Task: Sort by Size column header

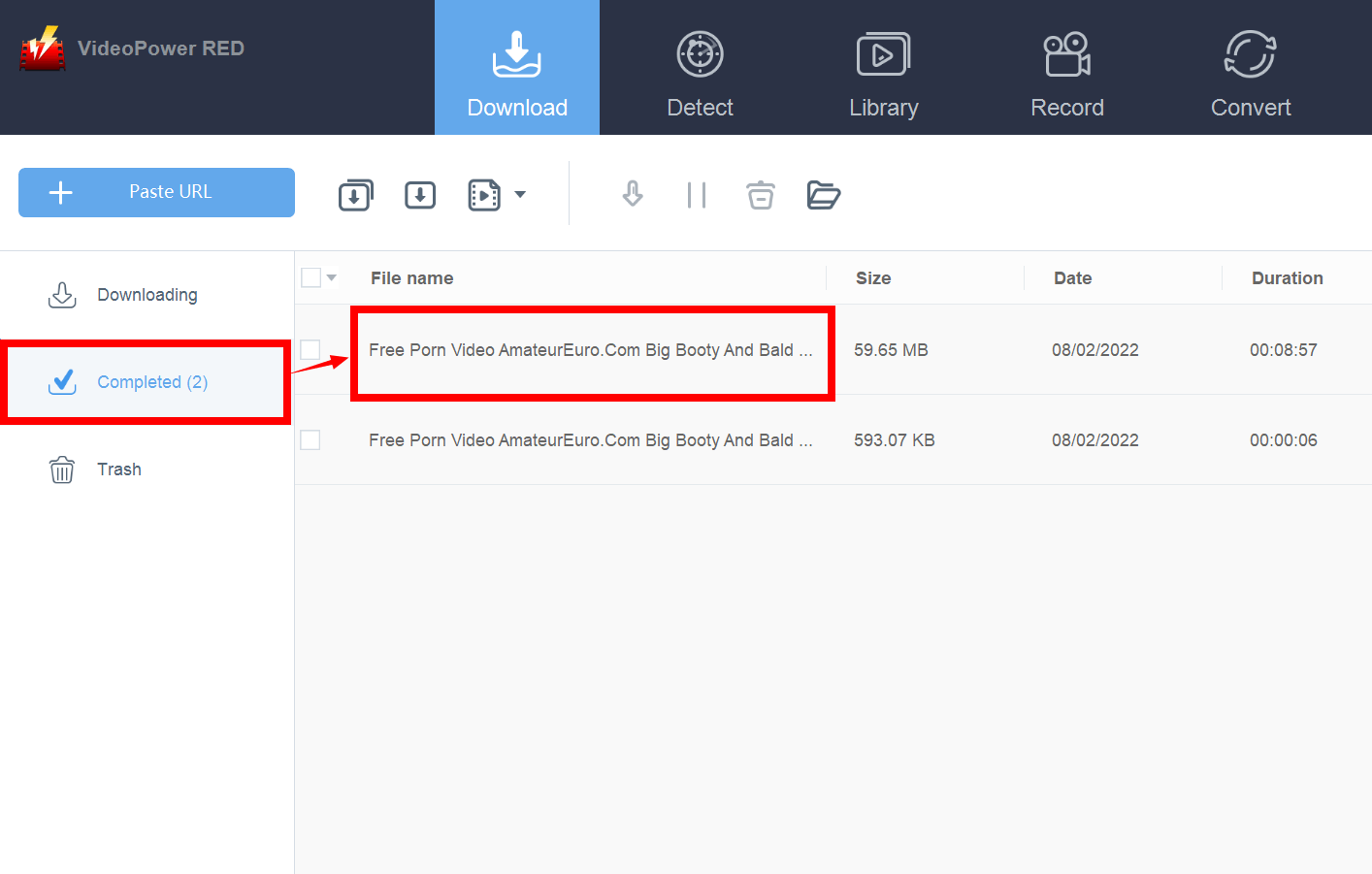Action: pos(873,278)
